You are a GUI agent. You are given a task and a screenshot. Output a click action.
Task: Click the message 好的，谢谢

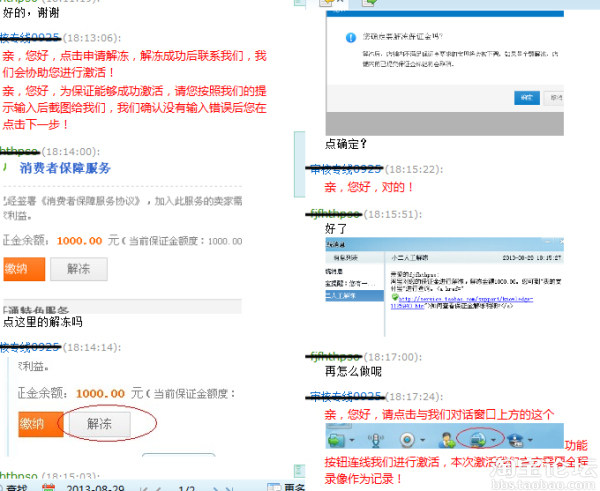coord(31,13)
